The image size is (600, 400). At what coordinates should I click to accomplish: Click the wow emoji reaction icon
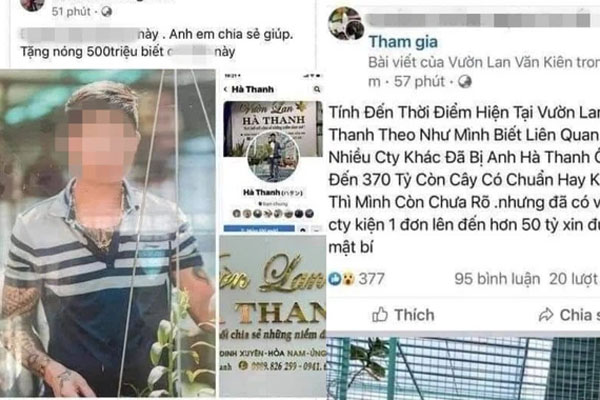pyautogui.click(x=348, y=279)
